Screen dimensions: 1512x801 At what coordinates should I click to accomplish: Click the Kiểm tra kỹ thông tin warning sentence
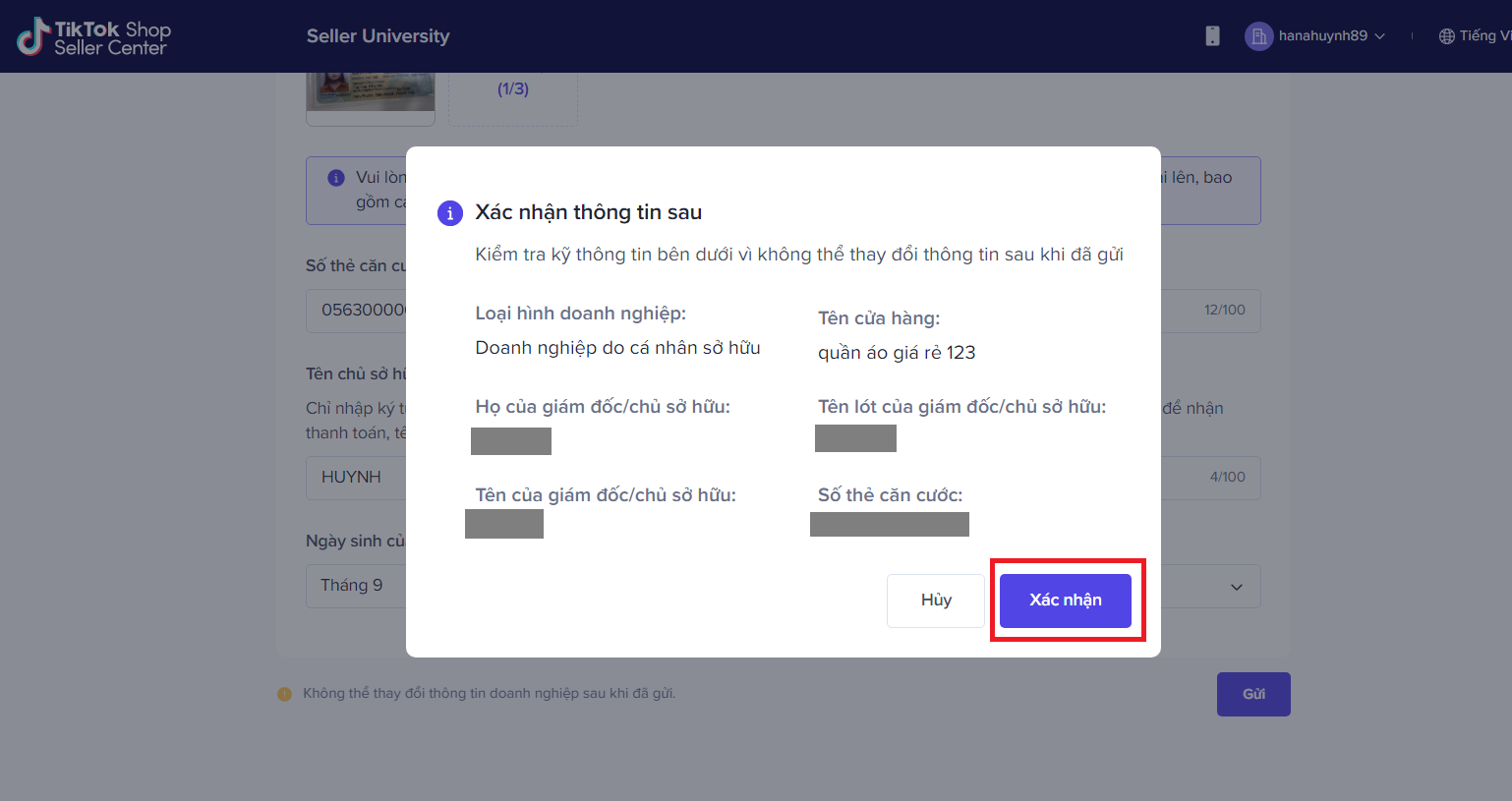tap(799, 255)
